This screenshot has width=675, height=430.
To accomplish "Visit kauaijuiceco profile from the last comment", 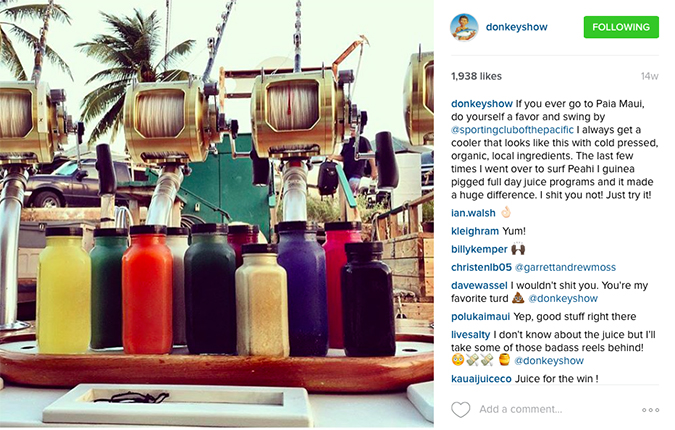I will coord(481,379).
